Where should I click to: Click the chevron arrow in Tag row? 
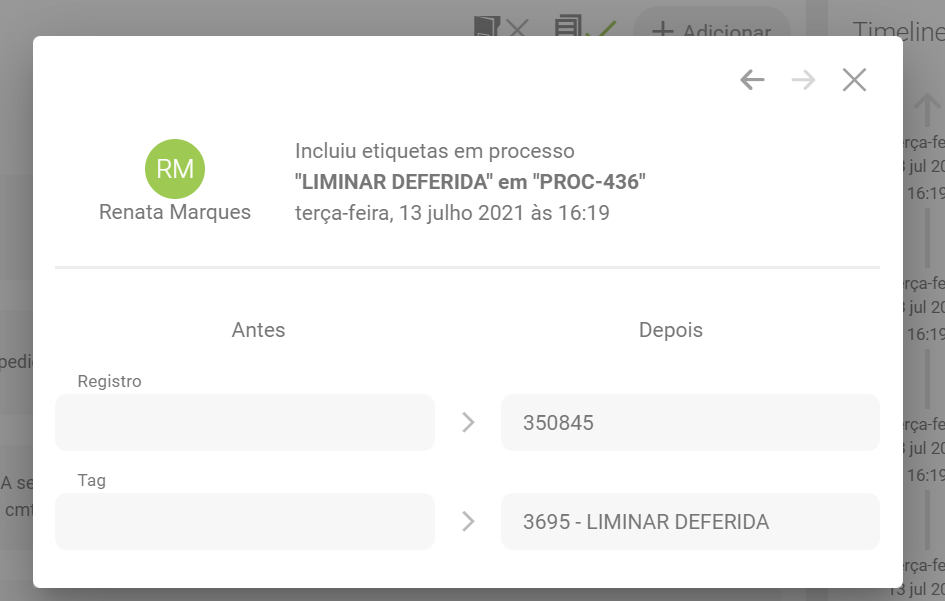468,521
